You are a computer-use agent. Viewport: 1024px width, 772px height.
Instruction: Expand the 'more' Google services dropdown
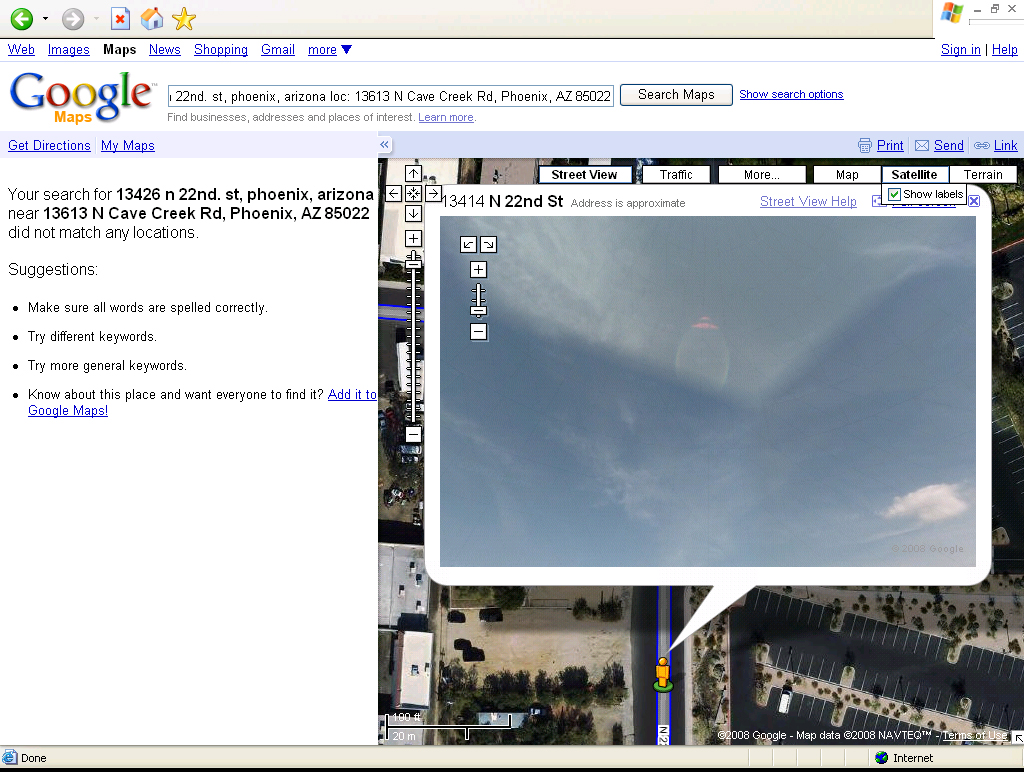[x=329, y=50]
